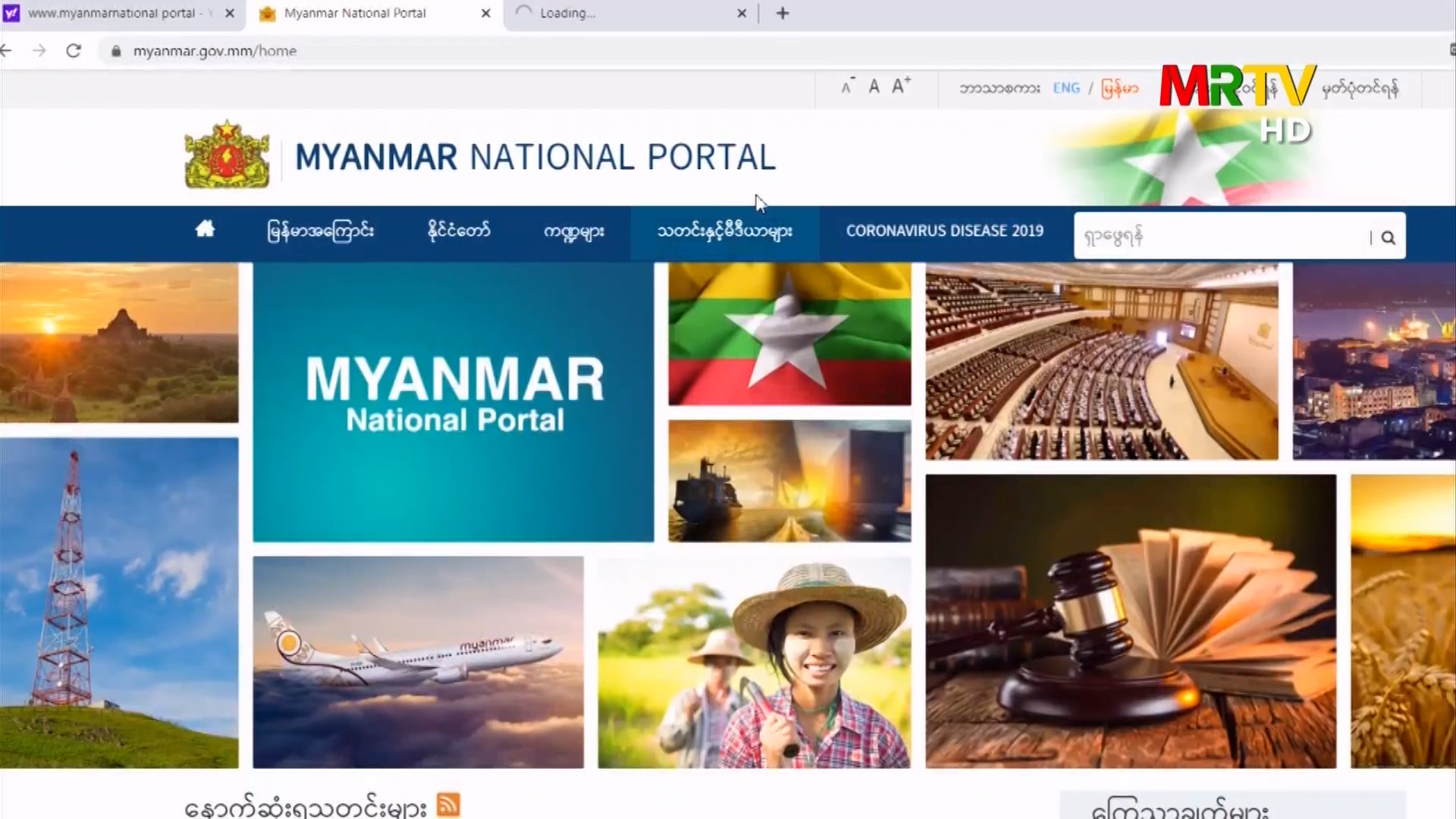The width and height of the screenshot is (1456, 819).
Task: Click the Yahoo favicon on the first tab
Action: tap(14, 13)
